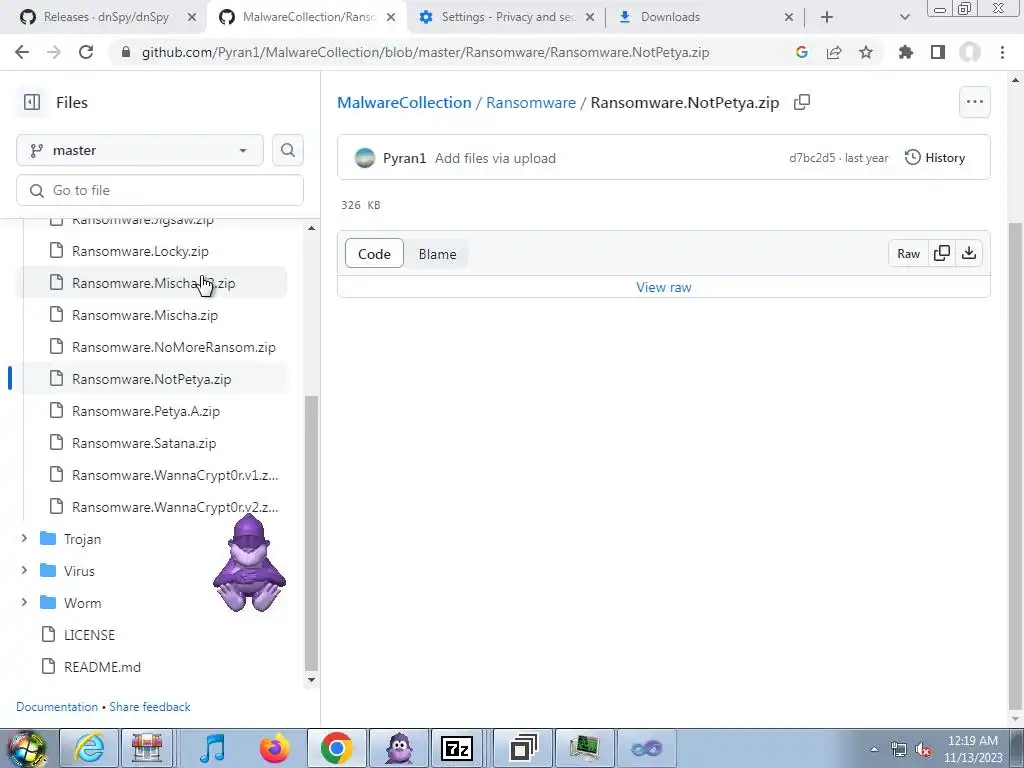
Task: Select the Code view tab
Action: 374,254
